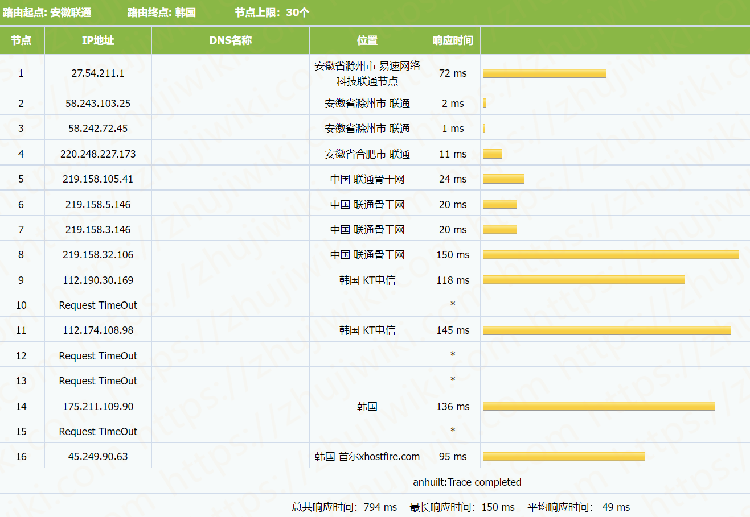Select the 安徽省合肥市 联通 location text
Viewport: 750px width, 517px height.
click(x=367, y=154)
